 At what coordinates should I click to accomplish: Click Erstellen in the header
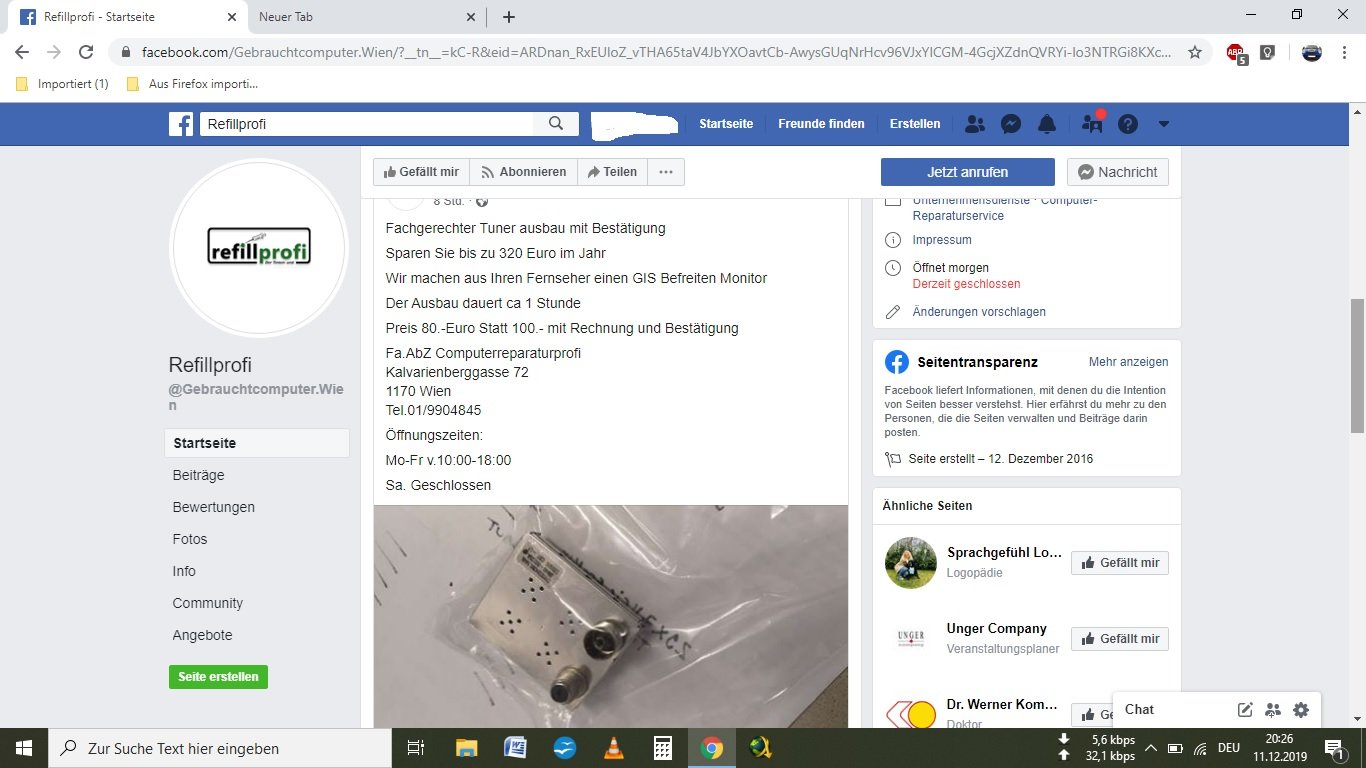pyautogui.click(x=915, y=124)
